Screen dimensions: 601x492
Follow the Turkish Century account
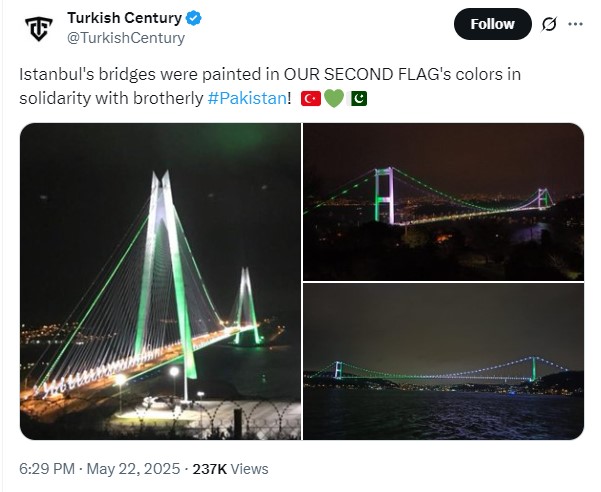[493, 24]
